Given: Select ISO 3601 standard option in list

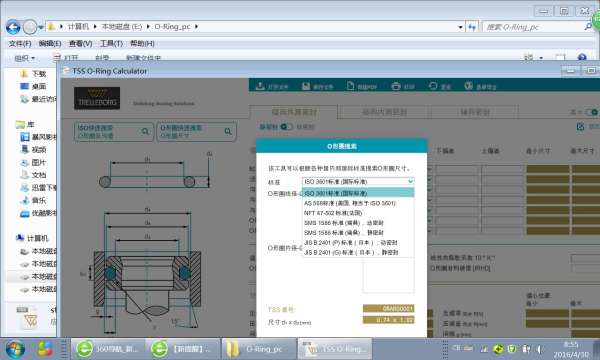Looking at the screenshot, I should 358,193.
